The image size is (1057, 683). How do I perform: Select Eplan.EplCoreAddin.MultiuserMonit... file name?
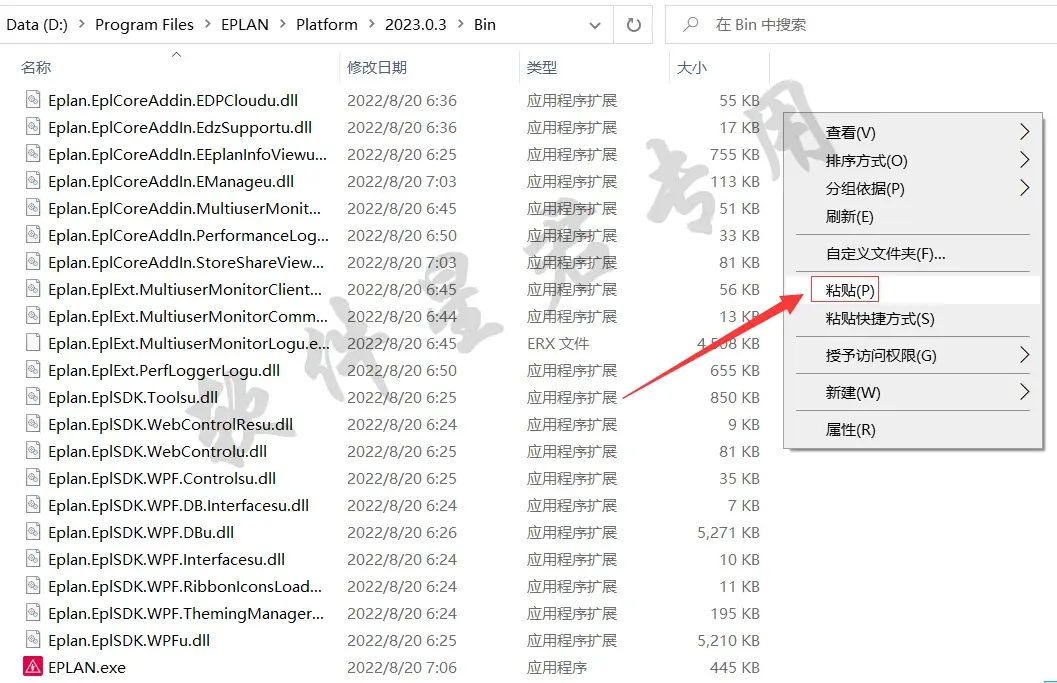pyautogui.click(x=185, y=208)
